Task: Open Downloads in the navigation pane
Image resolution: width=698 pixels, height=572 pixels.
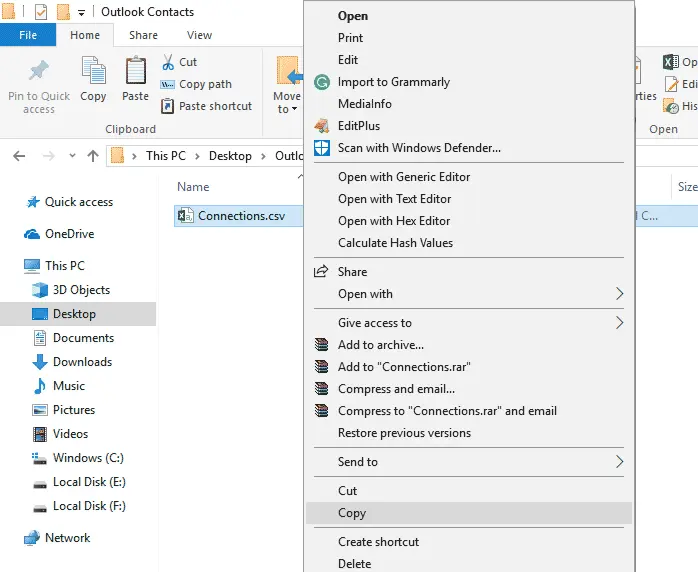Action: (82, 362)
